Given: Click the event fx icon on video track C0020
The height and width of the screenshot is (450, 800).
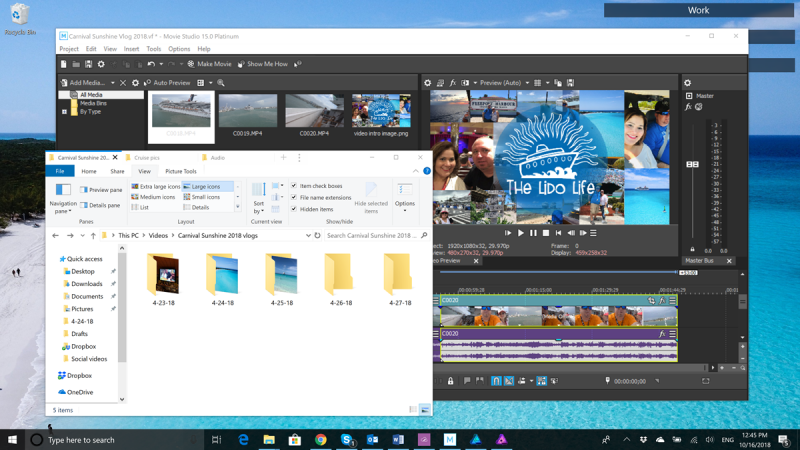Looking at the screenshot, I should click(x=662, y=300).
